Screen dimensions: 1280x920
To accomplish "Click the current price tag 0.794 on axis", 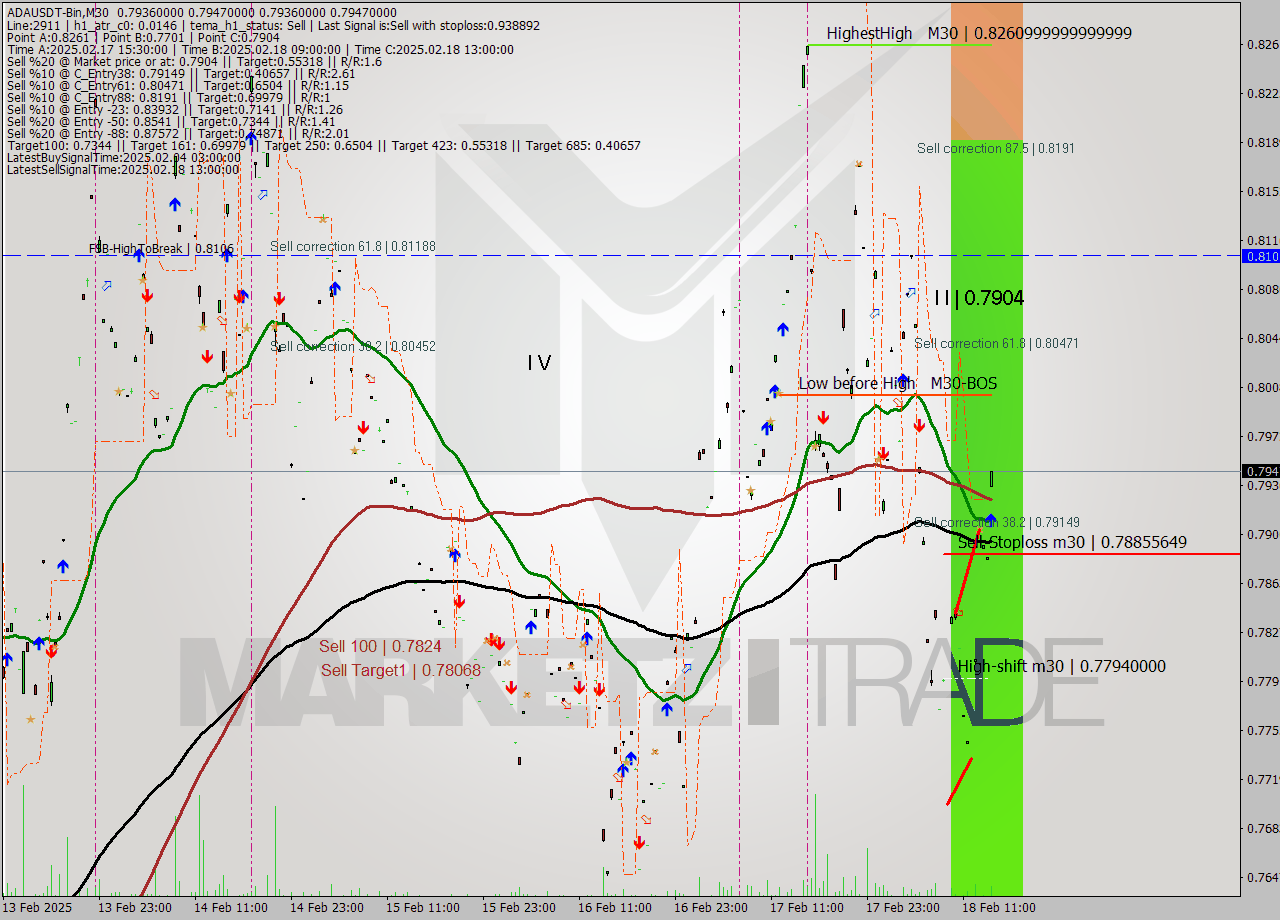I will click(x=1259, y=471).
